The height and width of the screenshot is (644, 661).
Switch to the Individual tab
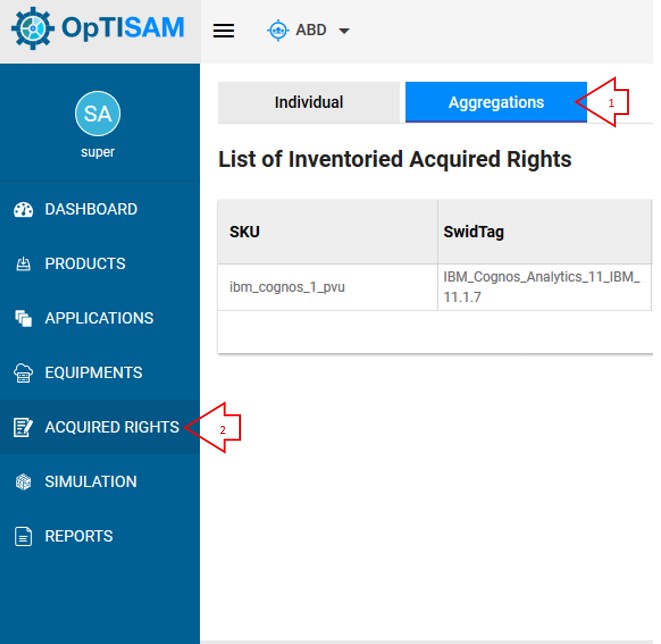click(309, 102)
